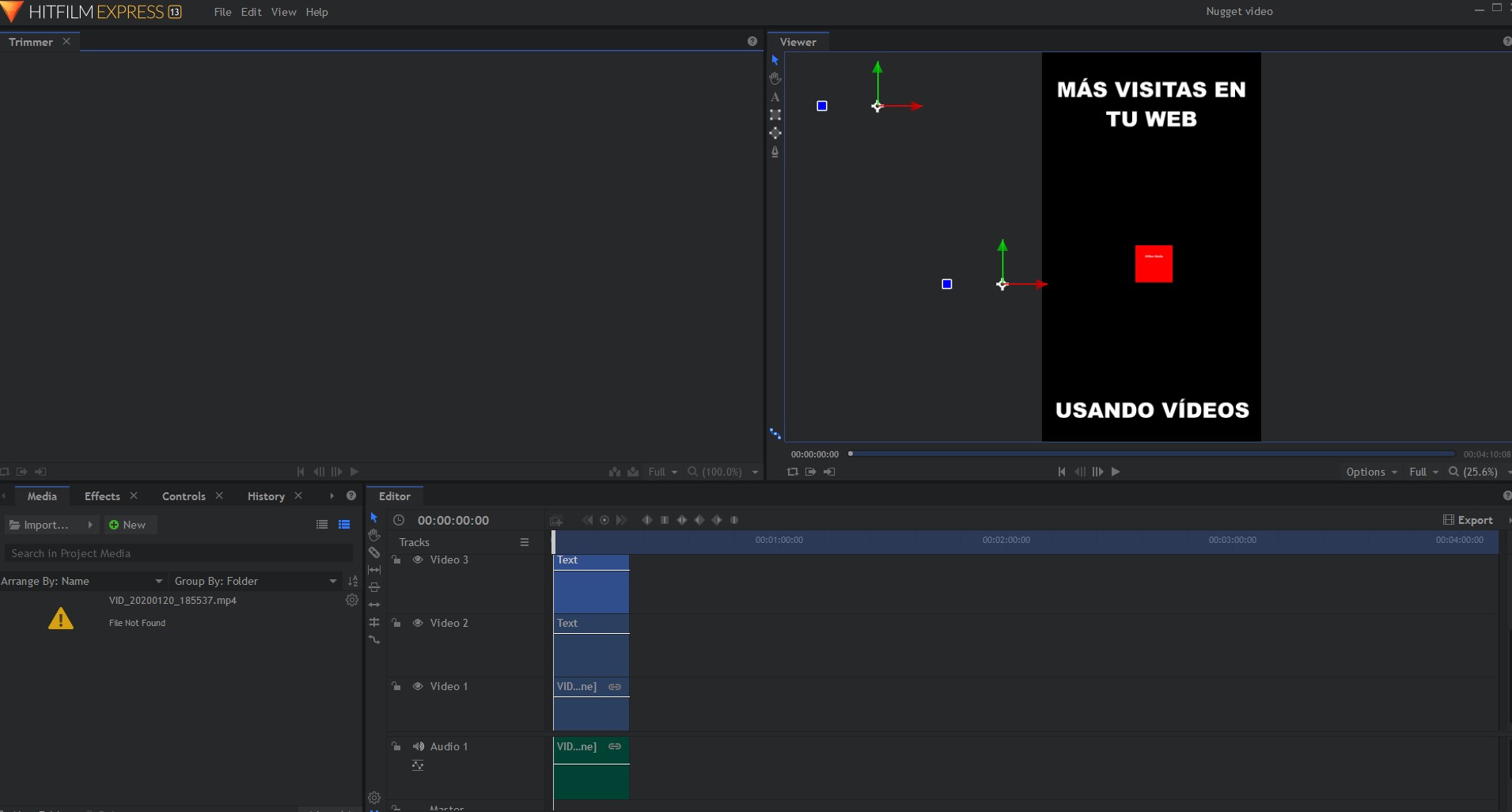Open the Viewer Full quality dropdown
The image size is (1512, 812).
tap(1424, 472)
